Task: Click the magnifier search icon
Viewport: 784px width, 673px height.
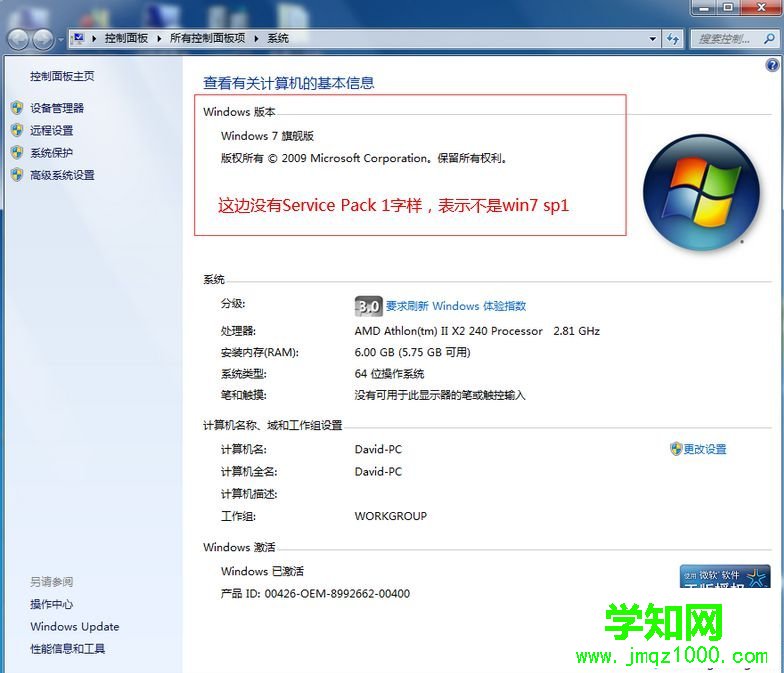Action: click(770, 38)
